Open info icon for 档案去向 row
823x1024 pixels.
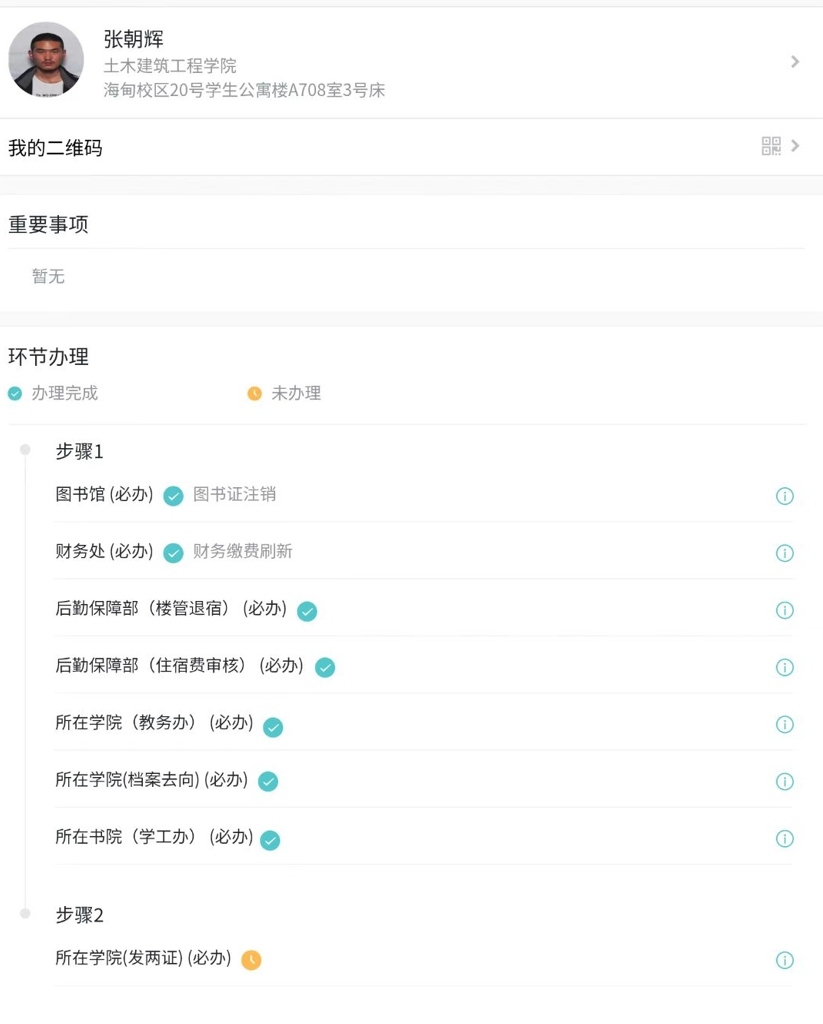(x=785, y=781)
